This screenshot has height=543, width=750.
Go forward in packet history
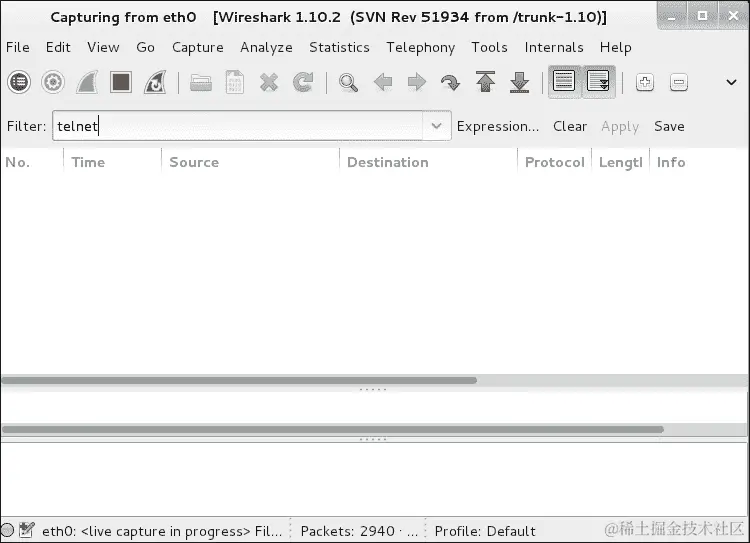417,82
